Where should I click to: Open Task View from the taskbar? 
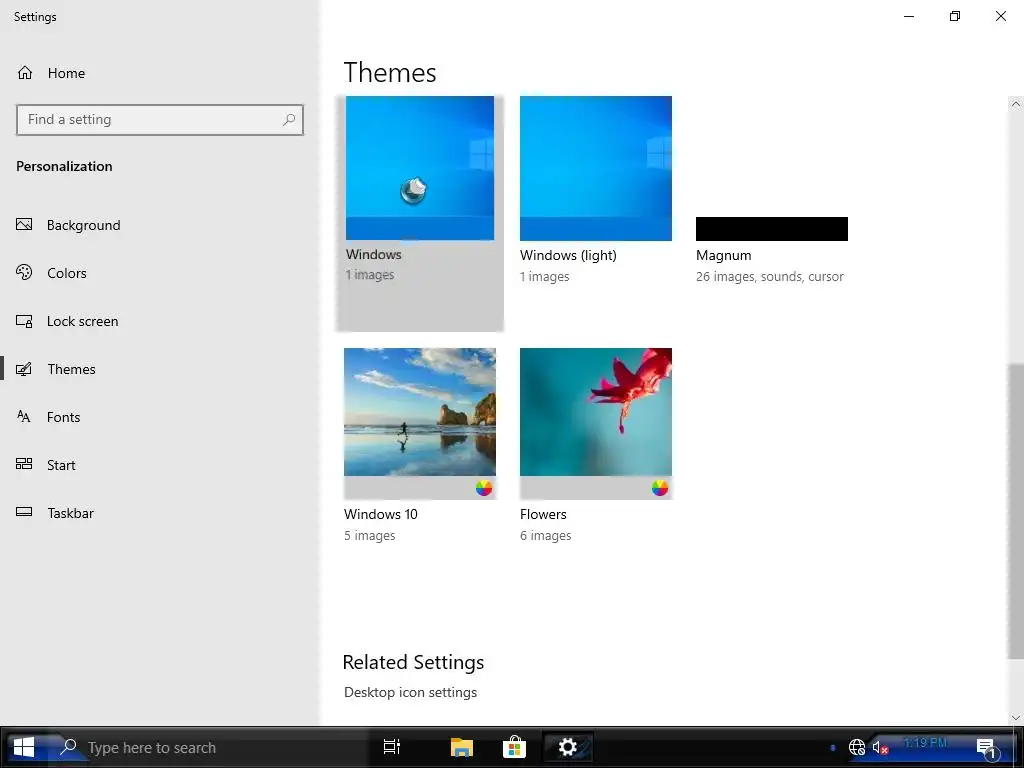(392, 746)
